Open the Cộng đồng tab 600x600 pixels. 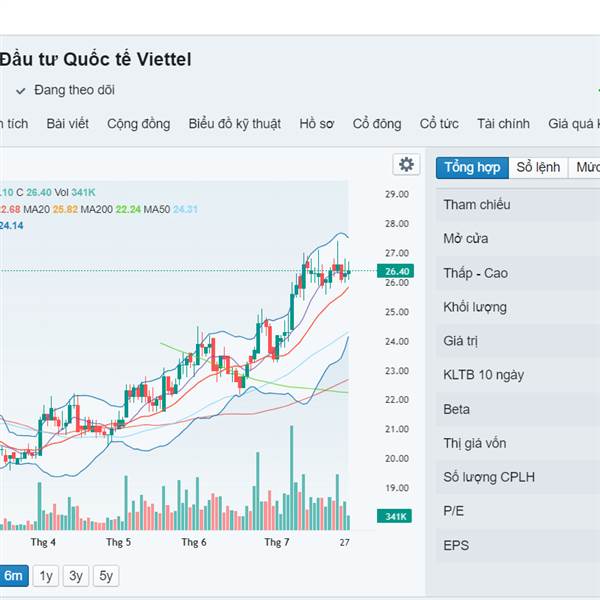click(139, 124)
